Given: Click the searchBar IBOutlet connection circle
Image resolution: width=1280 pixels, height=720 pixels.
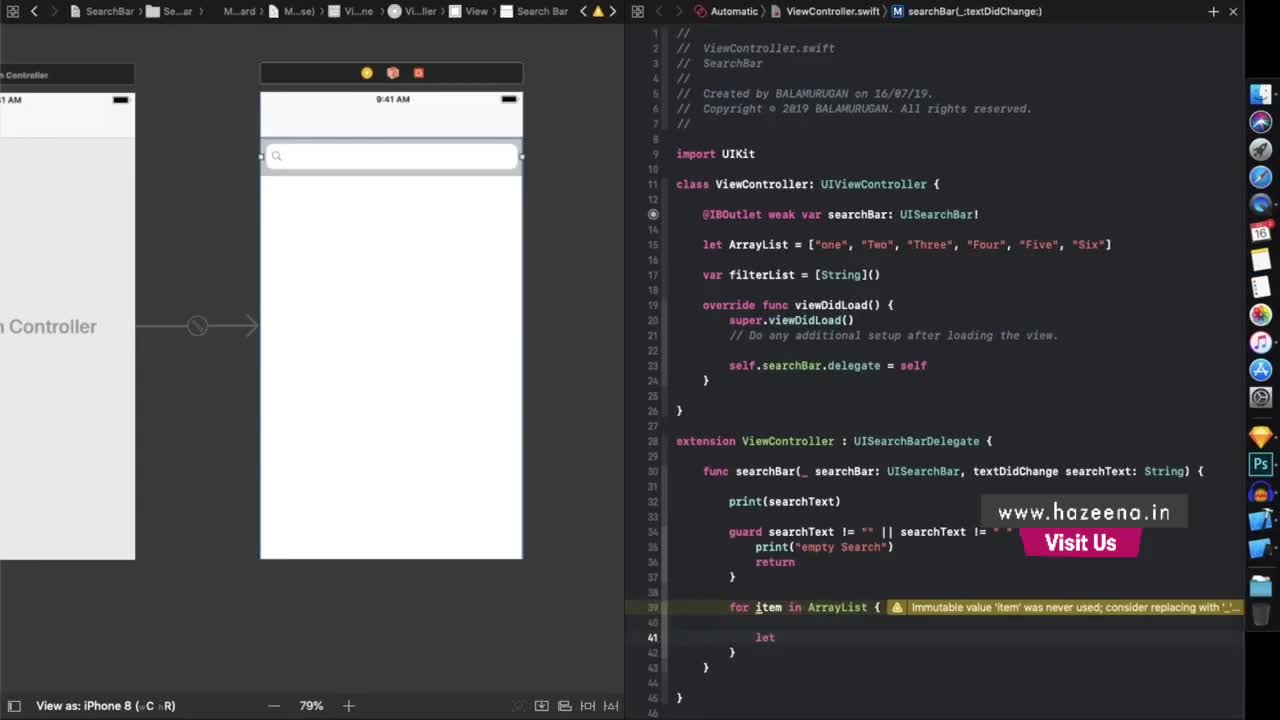Looking at the screenshot, I should pos(653,214).
